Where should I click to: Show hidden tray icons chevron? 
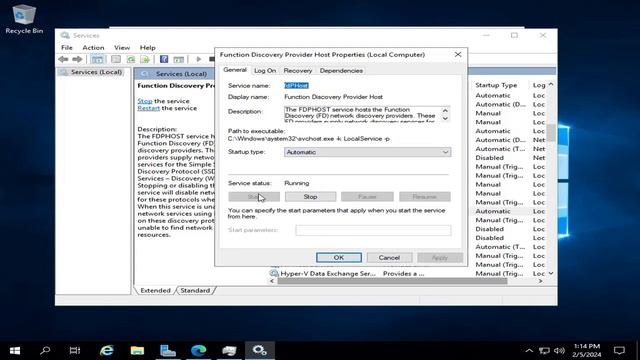click(x=529, y=351)
